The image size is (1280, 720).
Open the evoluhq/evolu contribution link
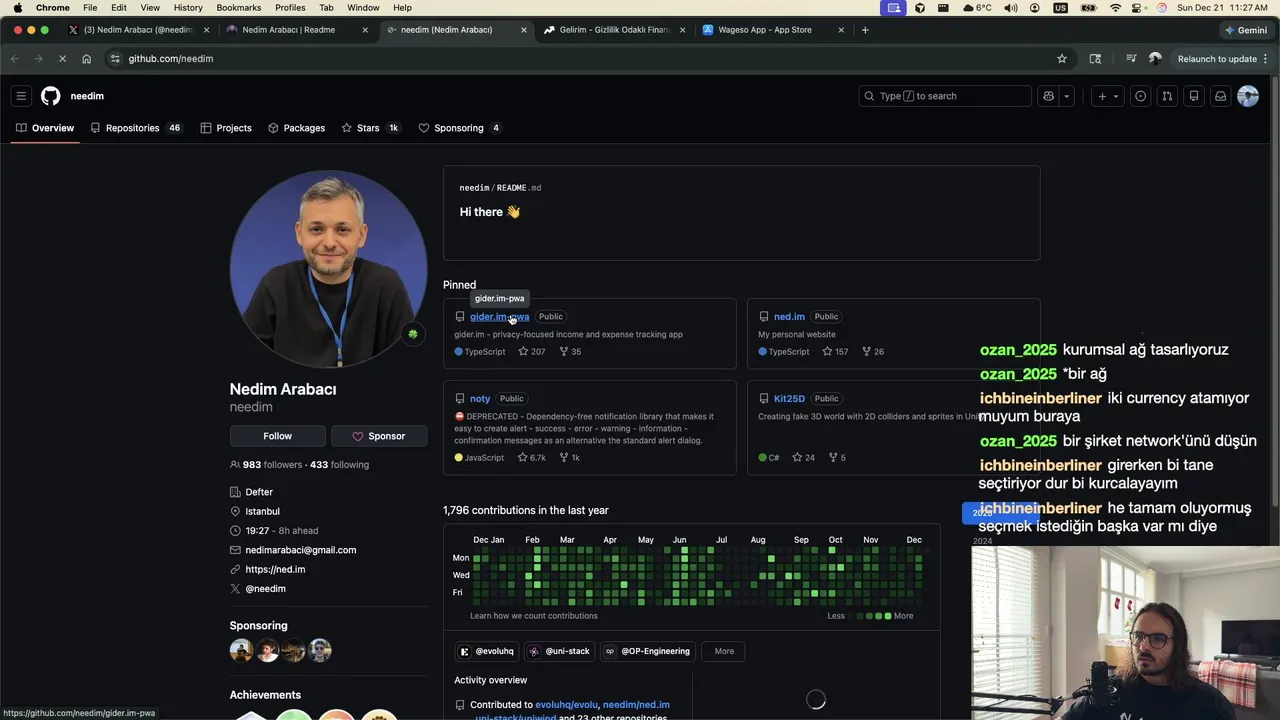(x=566, y=705)
